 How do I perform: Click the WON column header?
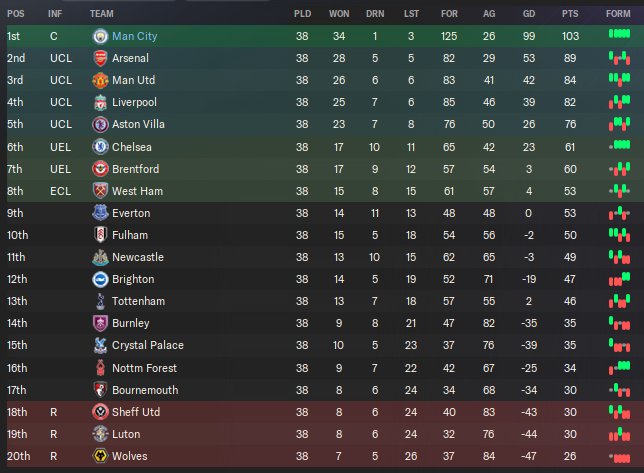[x=339, y=14]
